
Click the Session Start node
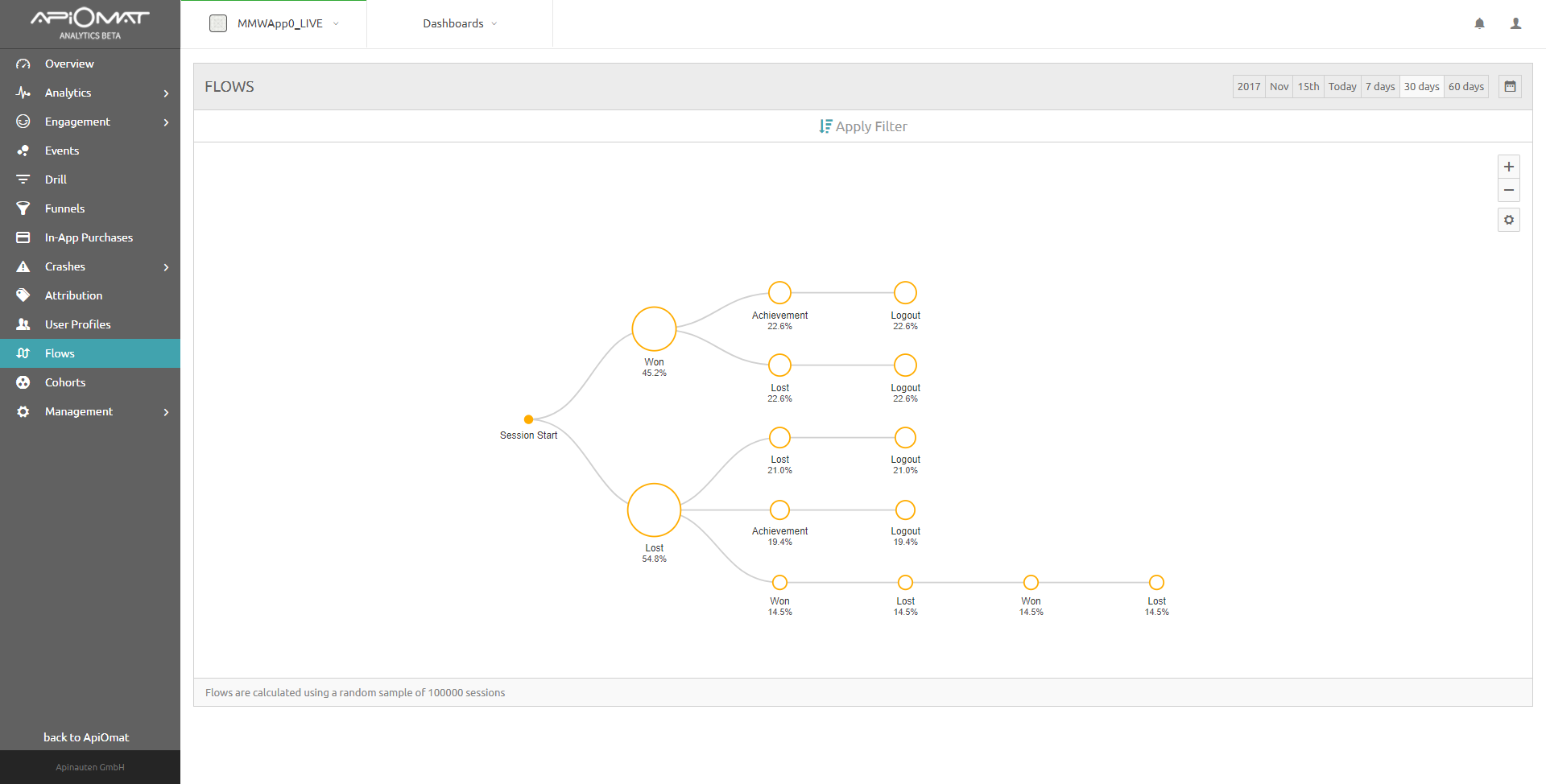tap(528, 419)
